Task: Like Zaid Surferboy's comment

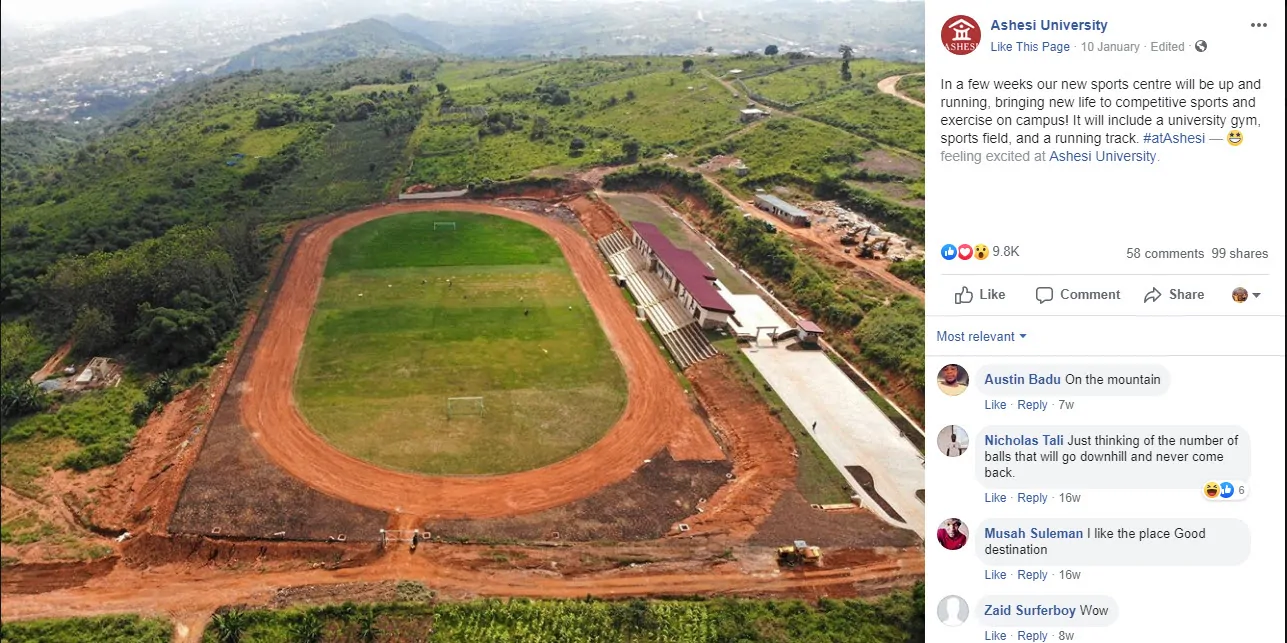Action: 995,636
